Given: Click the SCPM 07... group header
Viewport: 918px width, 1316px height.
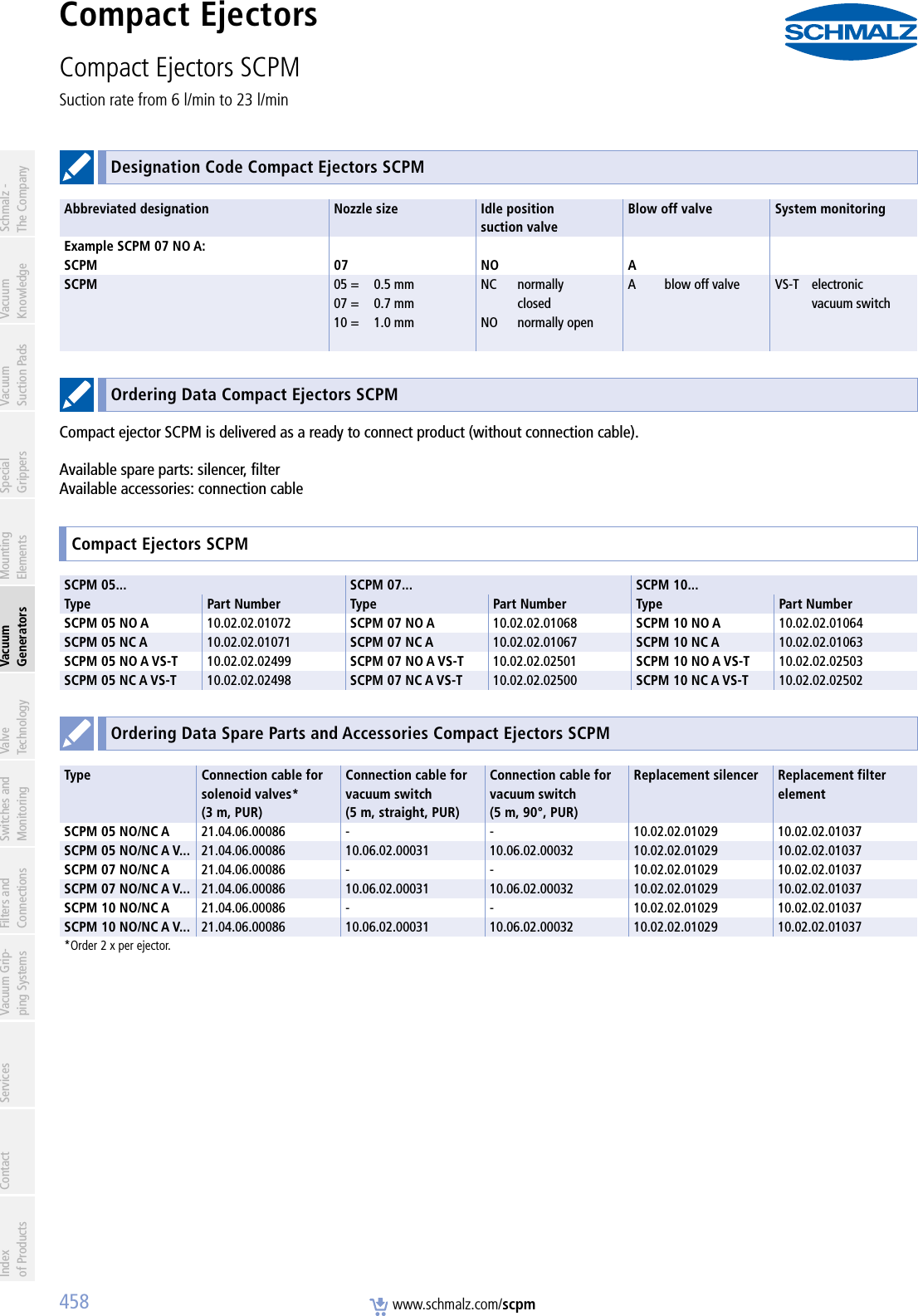Looking at the screenshot, I should [x=381, y=585].
